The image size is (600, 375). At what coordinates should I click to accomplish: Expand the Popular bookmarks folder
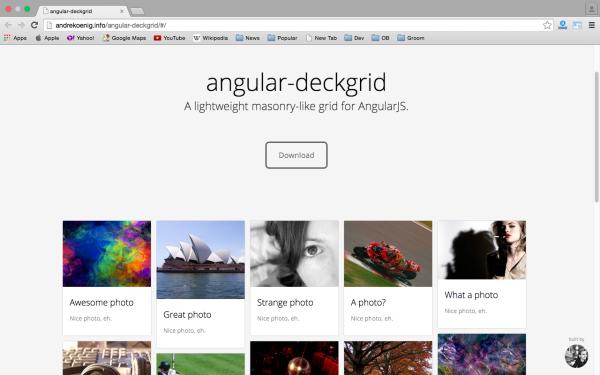click(282, 38)
